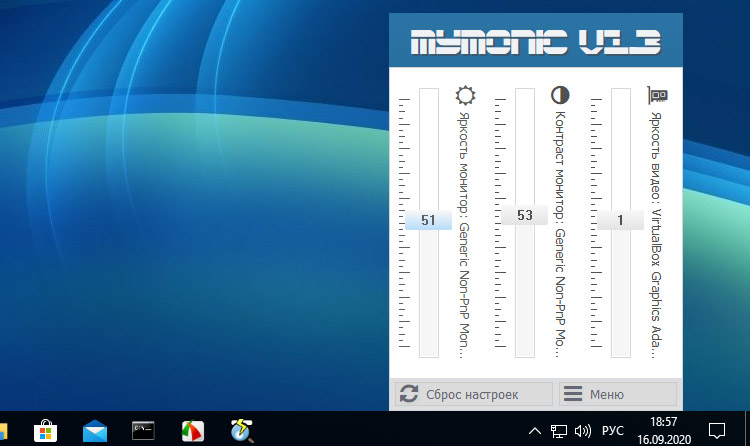Show hidden system tray icons
Image resolution: width=750 pixels, height=446 pixels.
click(x=535, y=431)
